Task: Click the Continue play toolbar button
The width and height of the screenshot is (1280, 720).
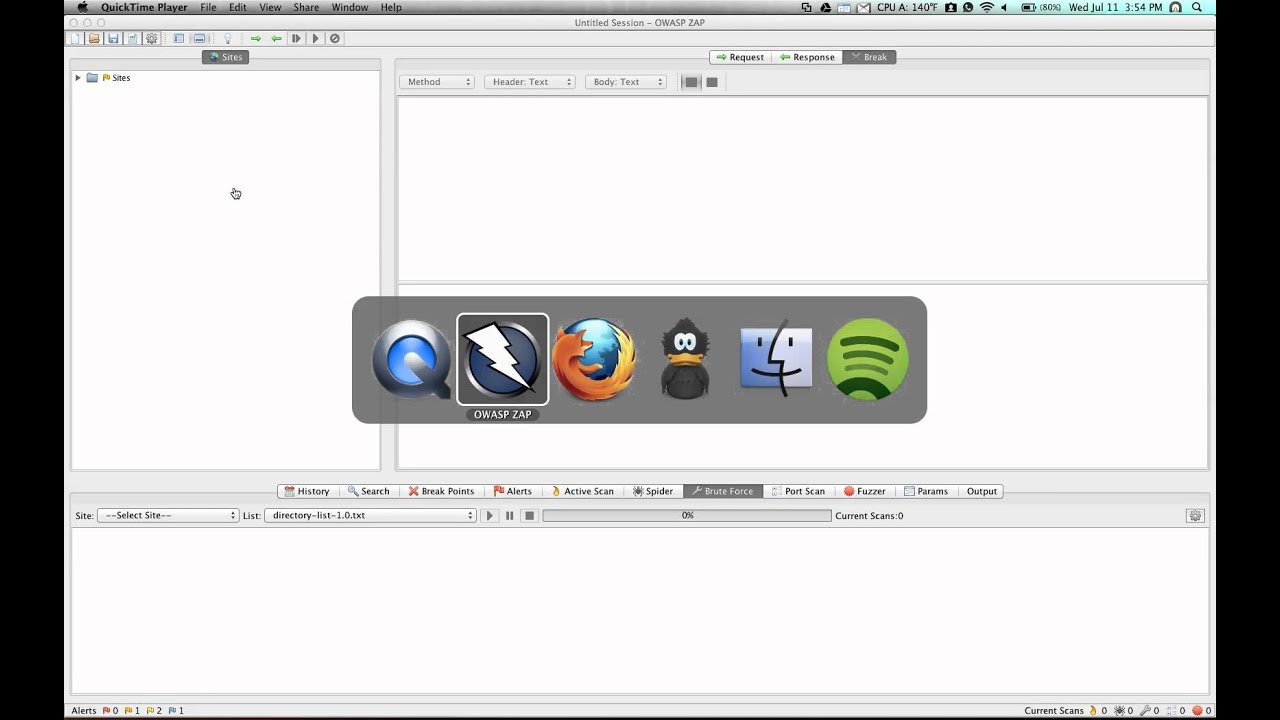Action: click(315, 38)
